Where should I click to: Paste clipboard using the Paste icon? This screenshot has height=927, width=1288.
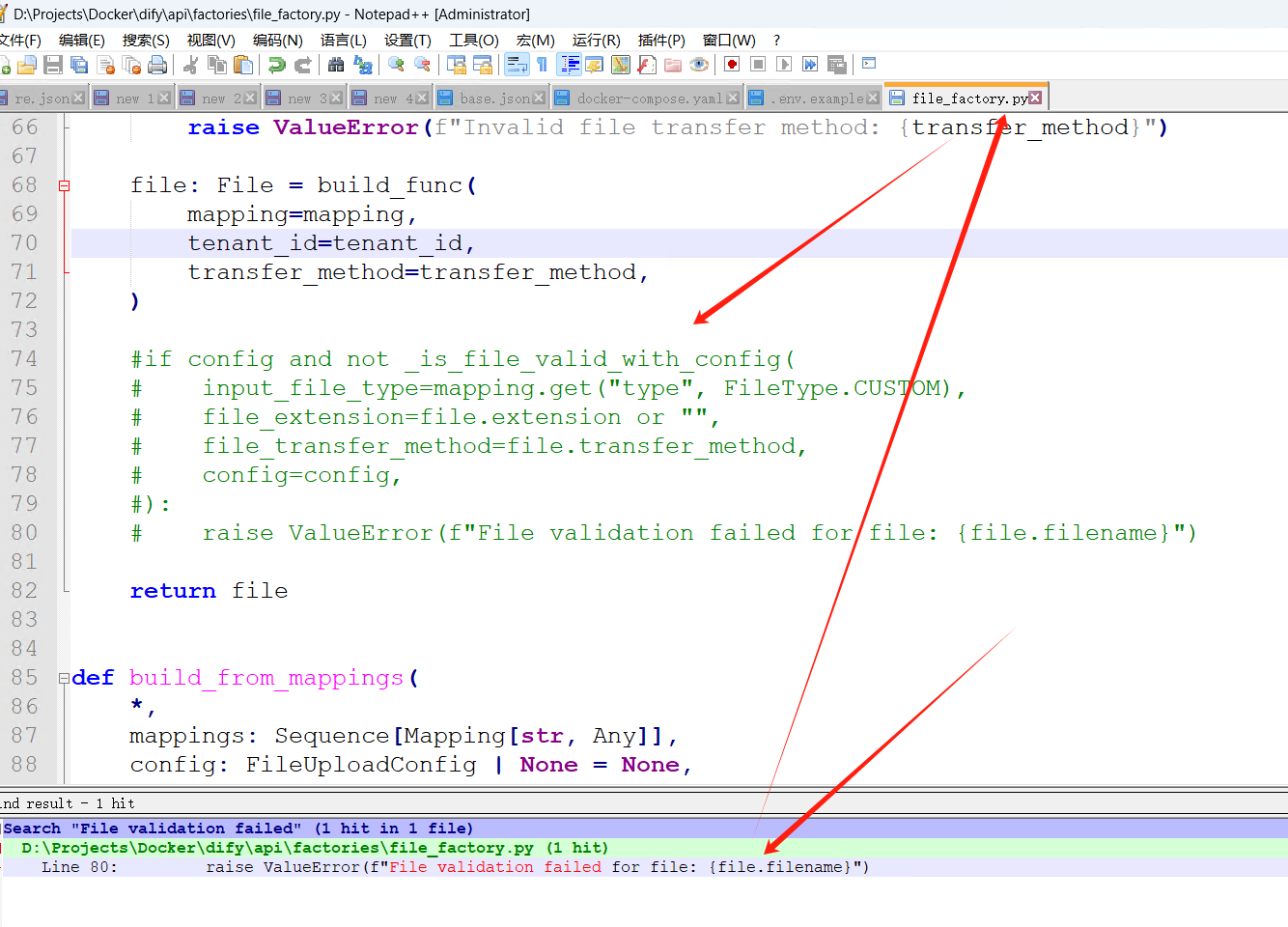[243, 65]
